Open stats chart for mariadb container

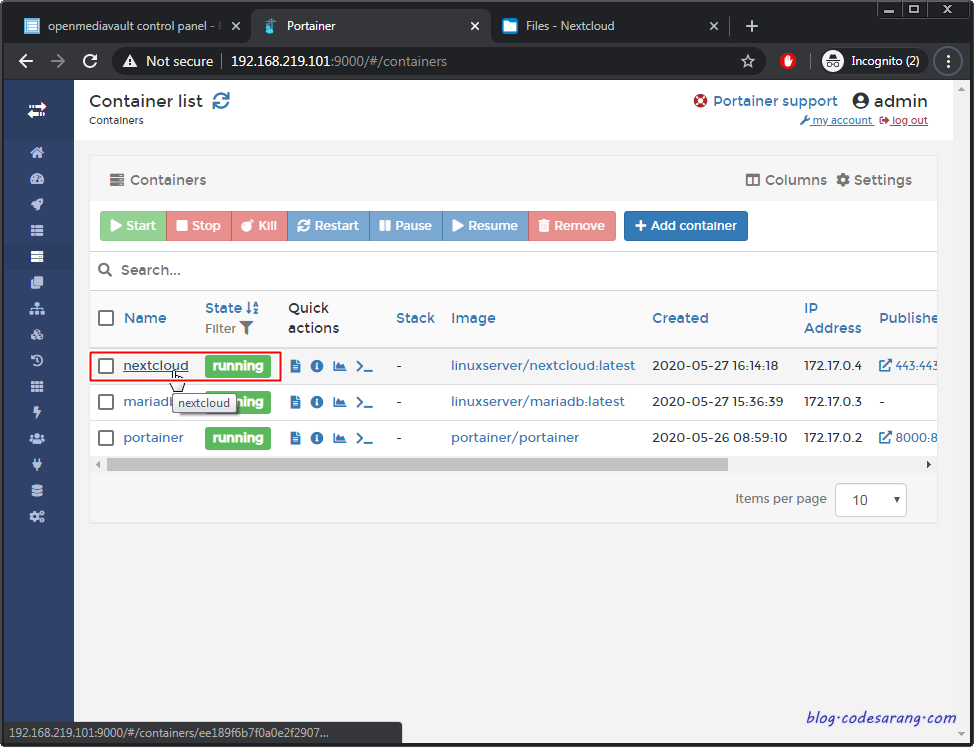(x=339, y=402)
